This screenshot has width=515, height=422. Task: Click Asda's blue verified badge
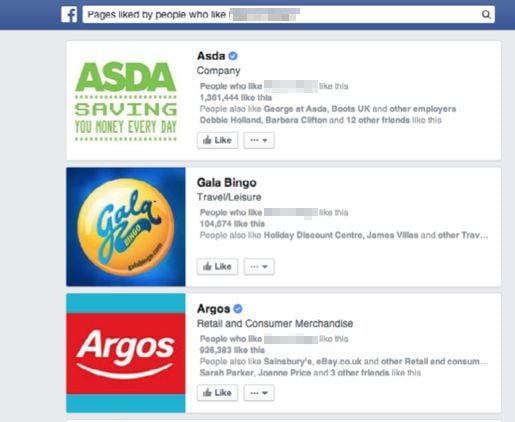[233, 56]
